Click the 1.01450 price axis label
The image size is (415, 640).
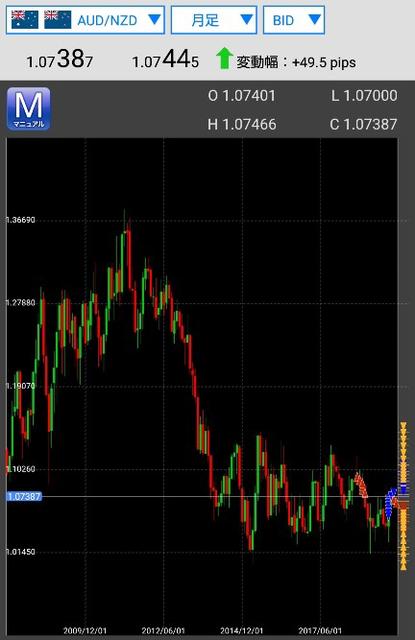pyautogui.click(x=21, y=552)
